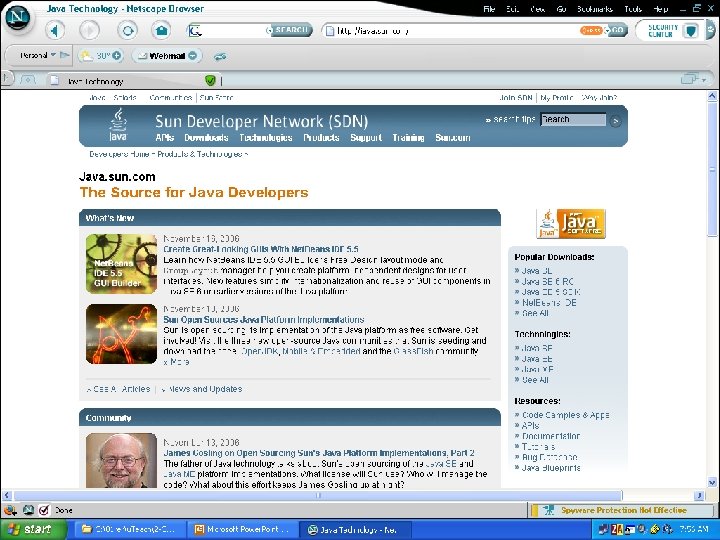Open the tab list button at far right
Viewport: 720px width, 540px height.
tap(693, 79)
